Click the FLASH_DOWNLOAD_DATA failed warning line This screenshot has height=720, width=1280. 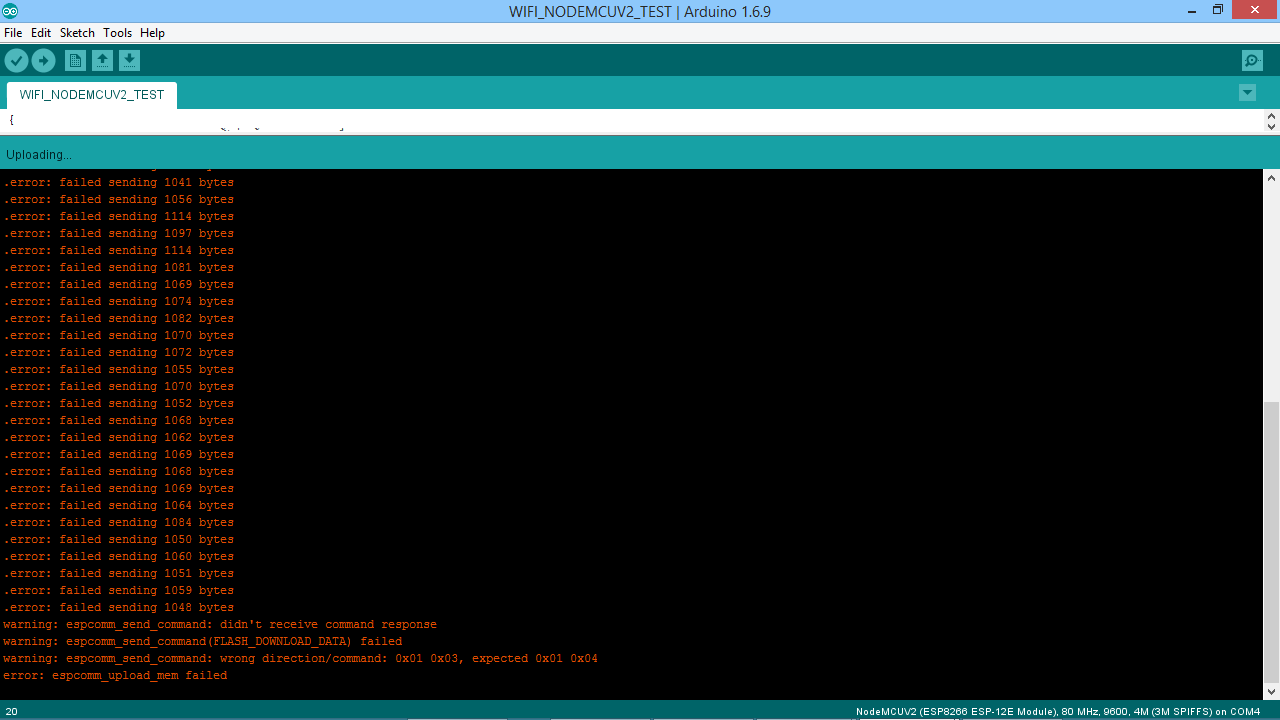202,642
